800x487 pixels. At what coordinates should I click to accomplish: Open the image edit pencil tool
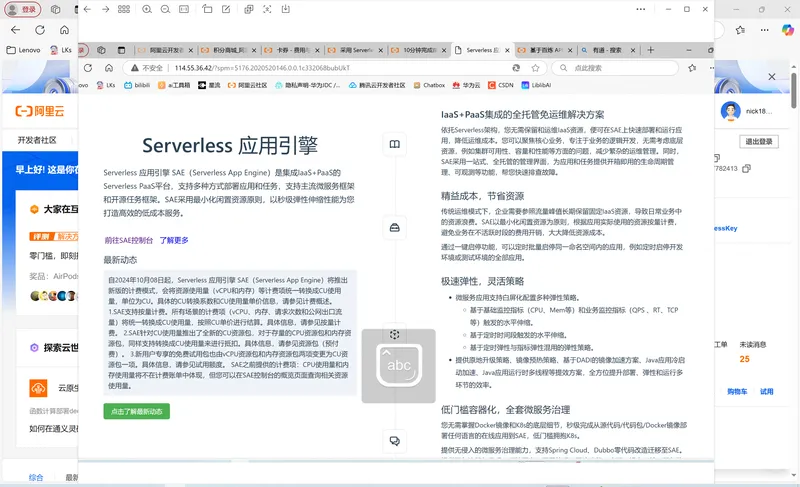tap(226, 9)
